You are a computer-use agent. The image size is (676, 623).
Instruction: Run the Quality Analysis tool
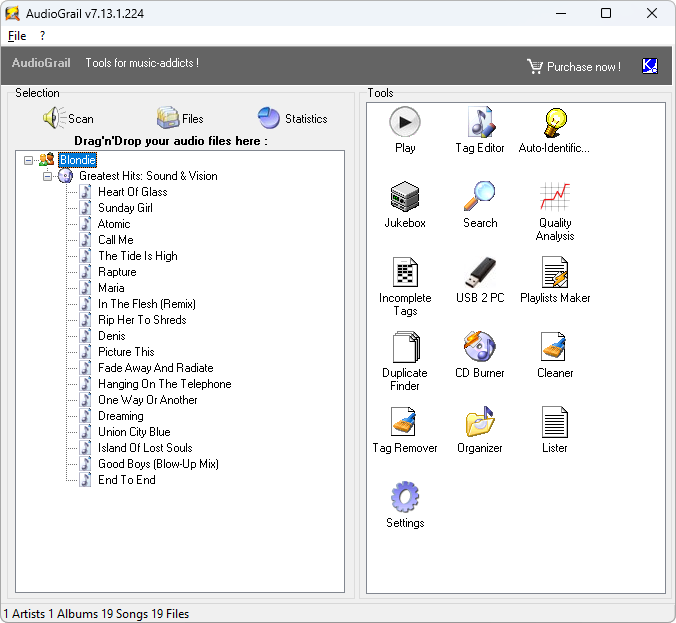coord(554,211)
